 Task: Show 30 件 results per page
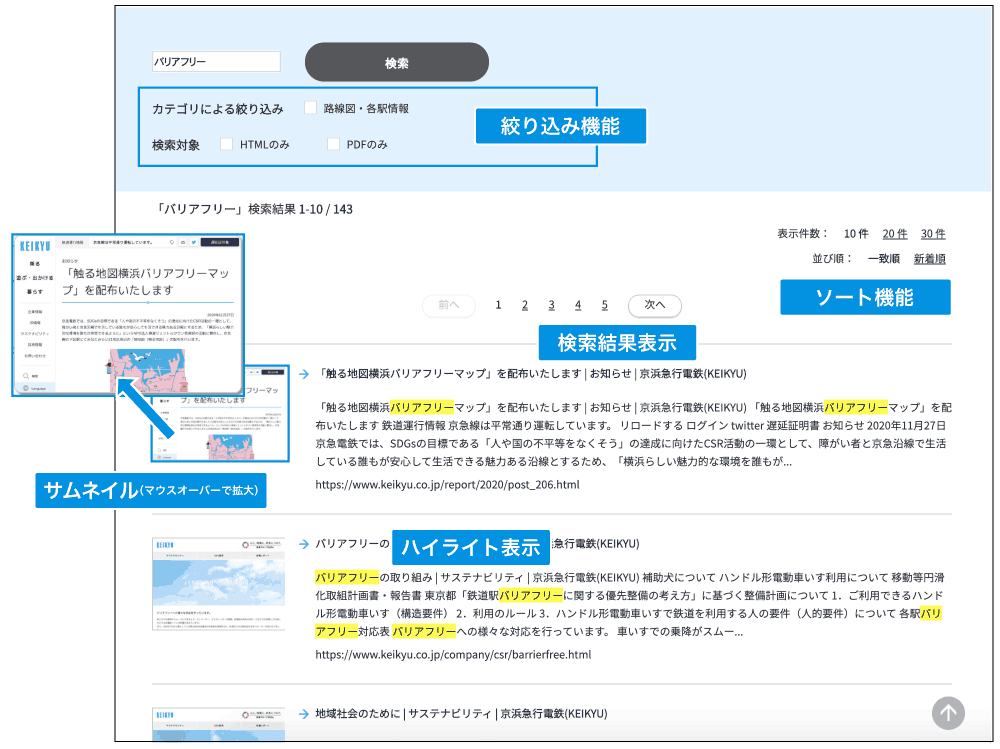click(932, 234)
